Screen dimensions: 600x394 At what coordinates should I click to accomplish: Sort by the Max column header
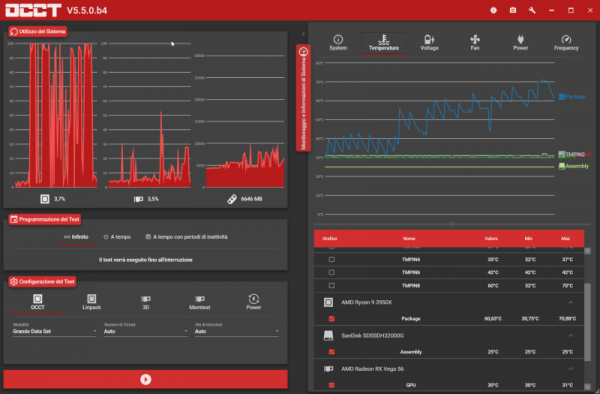[x=566, y=238]
